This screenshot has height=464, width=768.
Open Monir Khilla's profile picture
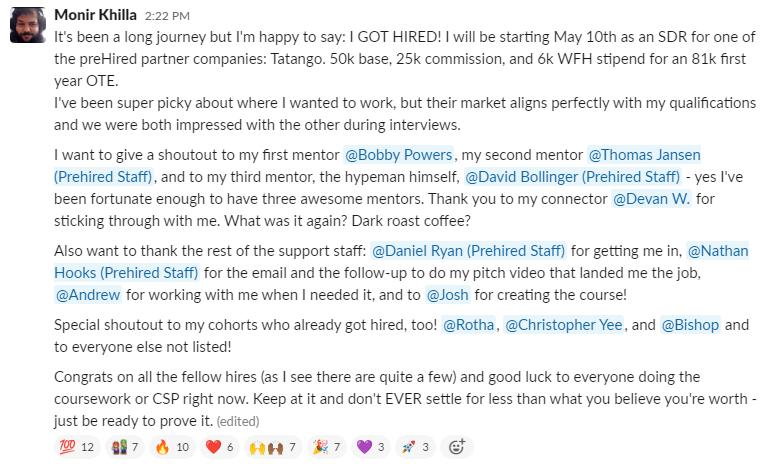click(x=27, y=26)
